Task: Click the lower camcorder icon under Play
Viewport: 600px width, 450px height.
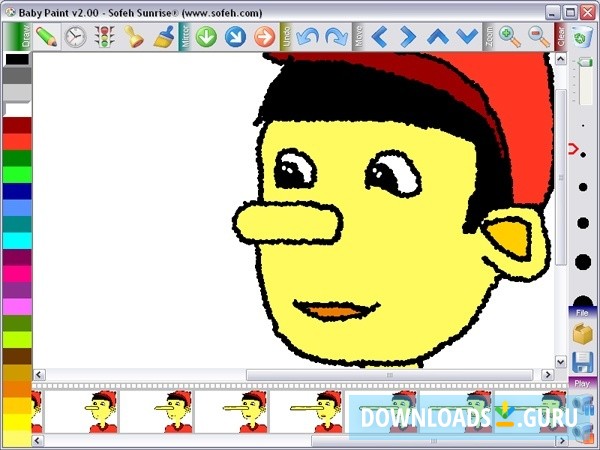Action: [x=582, y=432]
